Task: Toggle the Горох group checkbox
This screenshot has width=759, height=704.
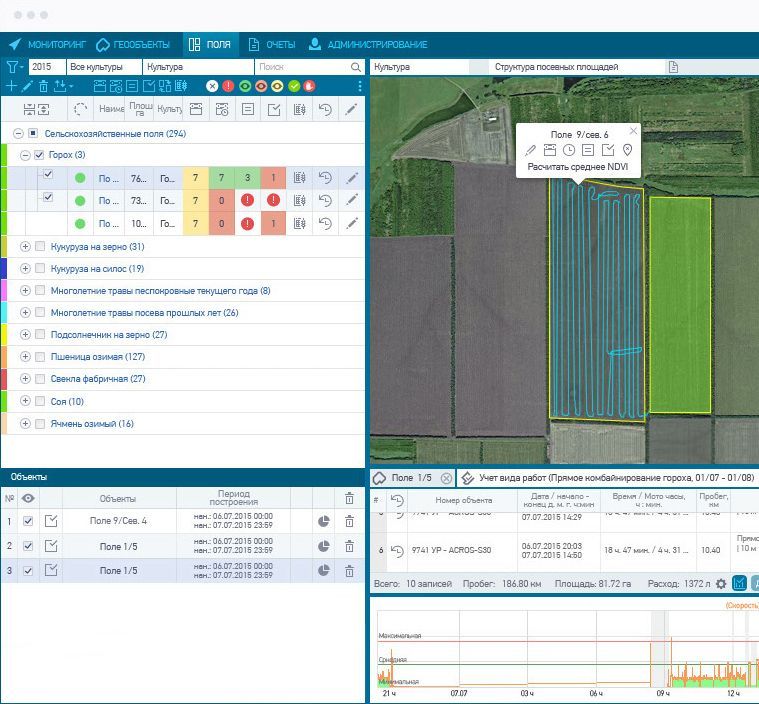Action: point(39,155)
